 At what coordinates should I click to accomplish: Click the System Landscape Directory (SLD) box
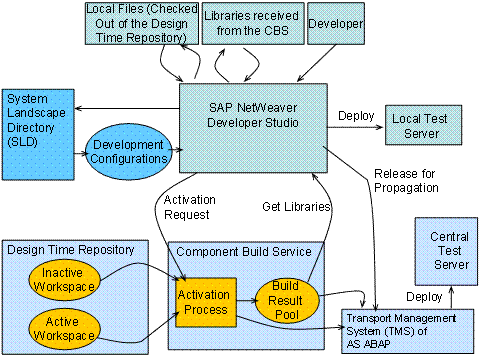[38, 135]
